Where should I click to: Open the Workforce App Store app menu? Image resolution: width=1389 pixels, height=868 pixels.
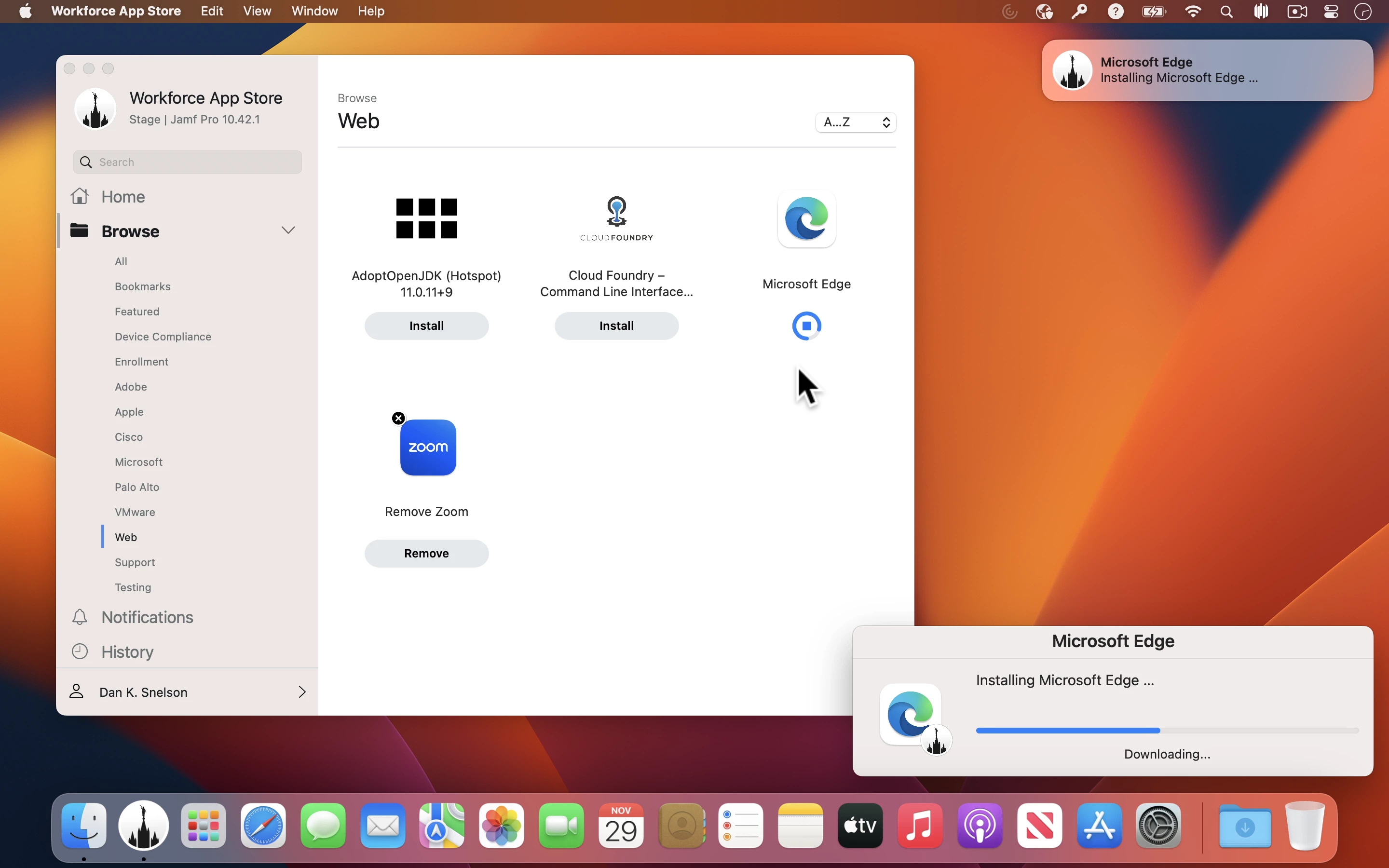[116, 11]
